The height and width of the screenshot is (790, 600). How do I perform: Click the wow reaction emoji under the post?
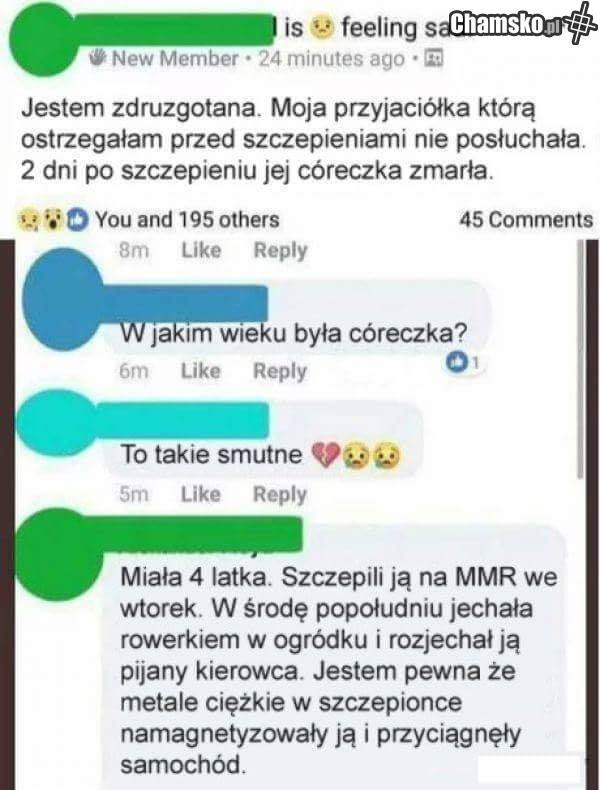click(x=53, y=220)
